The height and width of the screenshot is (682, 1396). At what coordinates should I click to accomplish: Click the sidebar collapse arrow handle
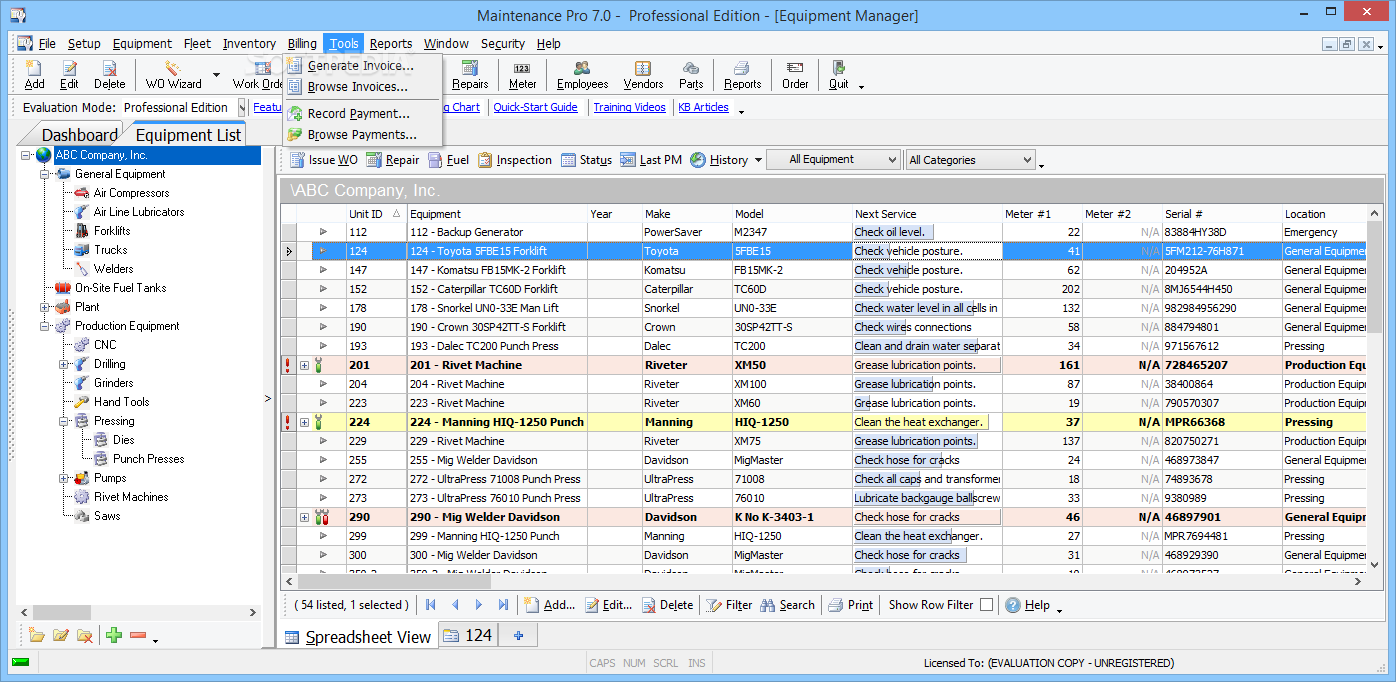pos(267,399)
